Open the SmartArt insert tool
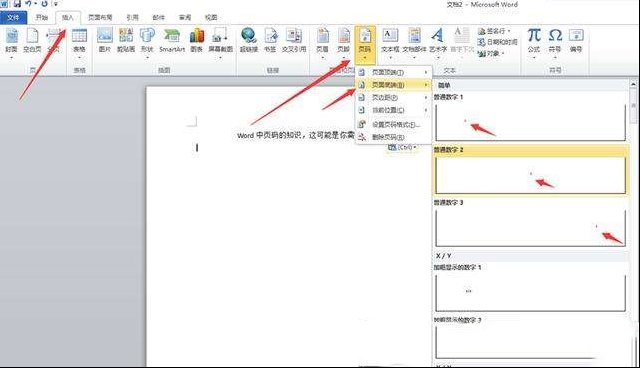The image size is (640, 368). (172, 41)
